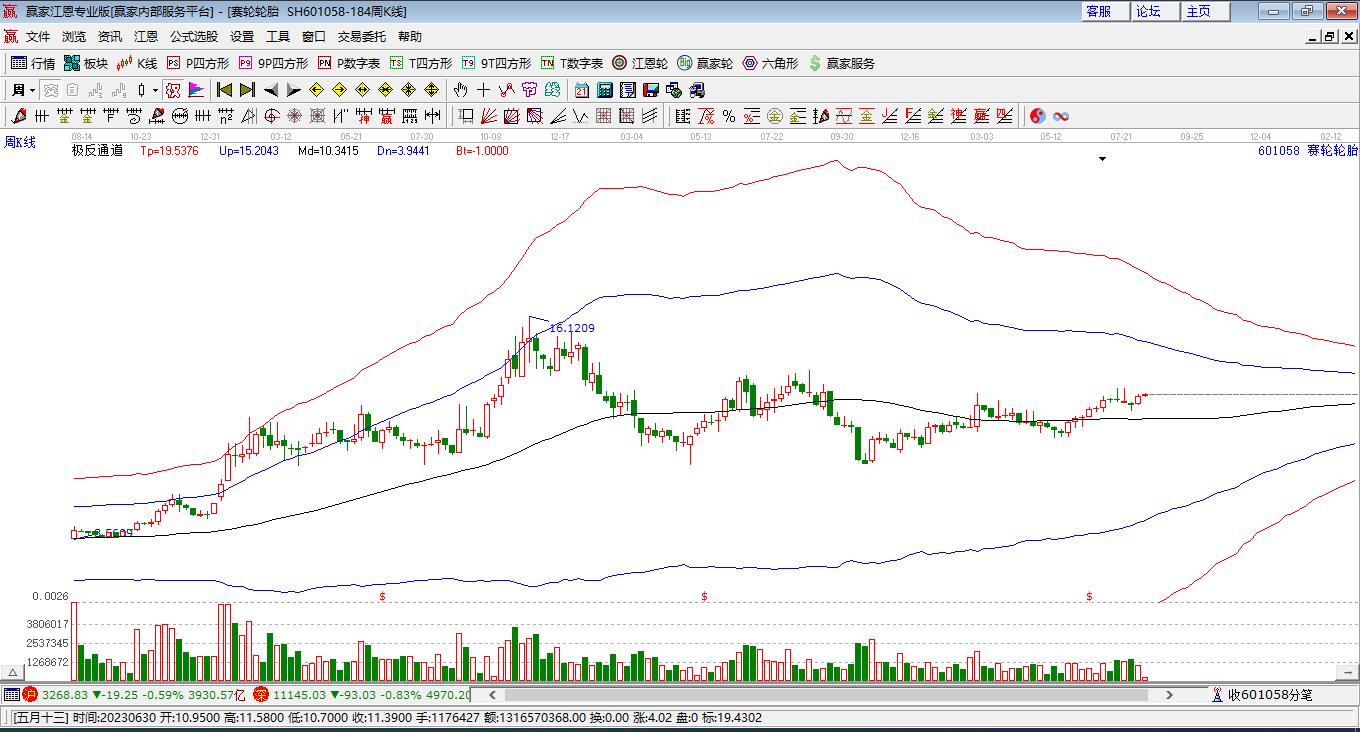Toggle the colored flag icon

[x=196, y=90]
